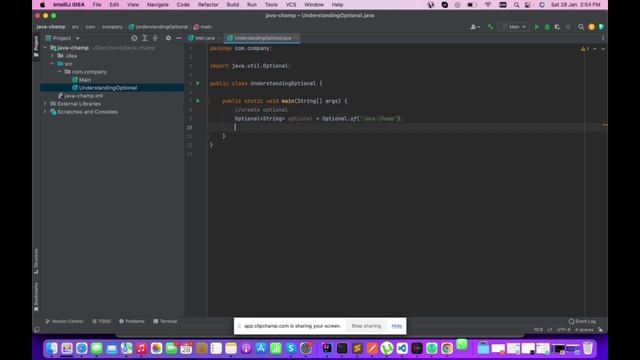Open the Navigate menu
This screenshot has width=640, height=360.
point(158,4)
